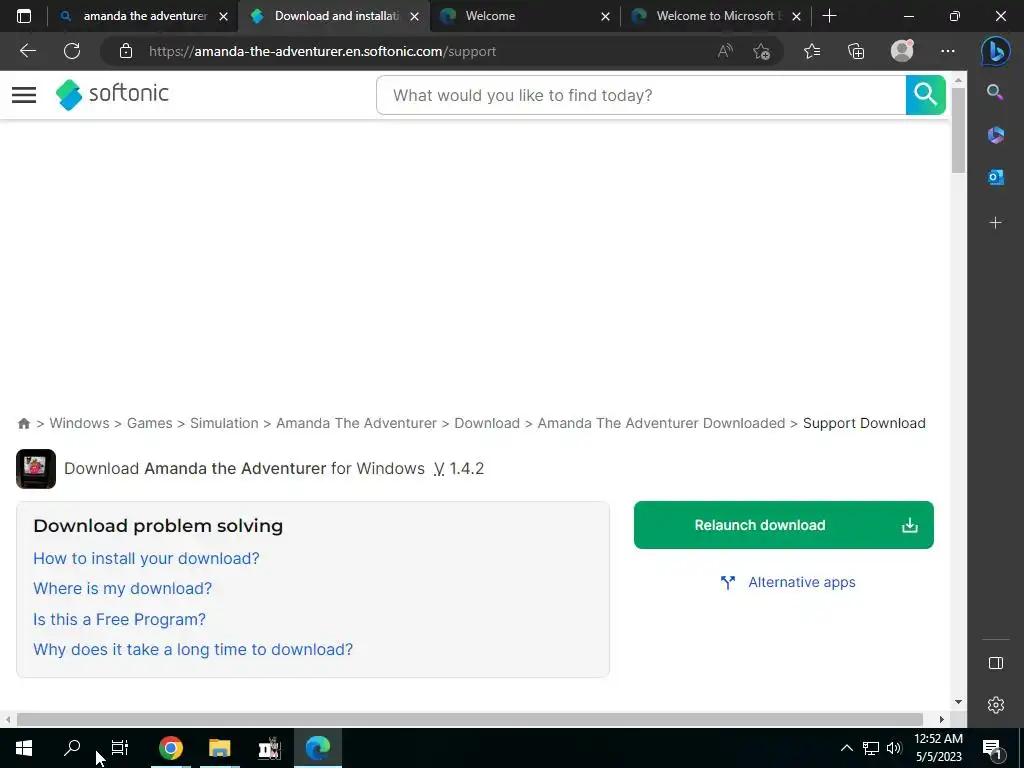Click the Relaunch download button
The height and width of the screenshot is (768, 1024).
pos(783,525)
